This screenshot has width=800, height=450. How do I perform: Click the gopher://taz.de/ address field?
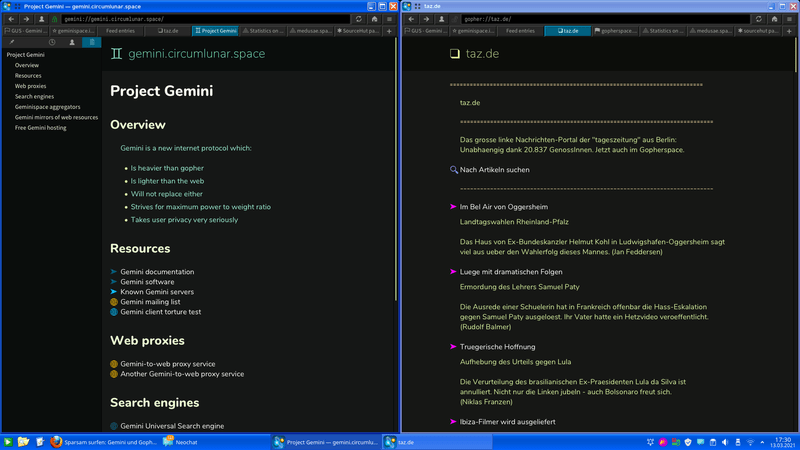(x=606, y=19)
